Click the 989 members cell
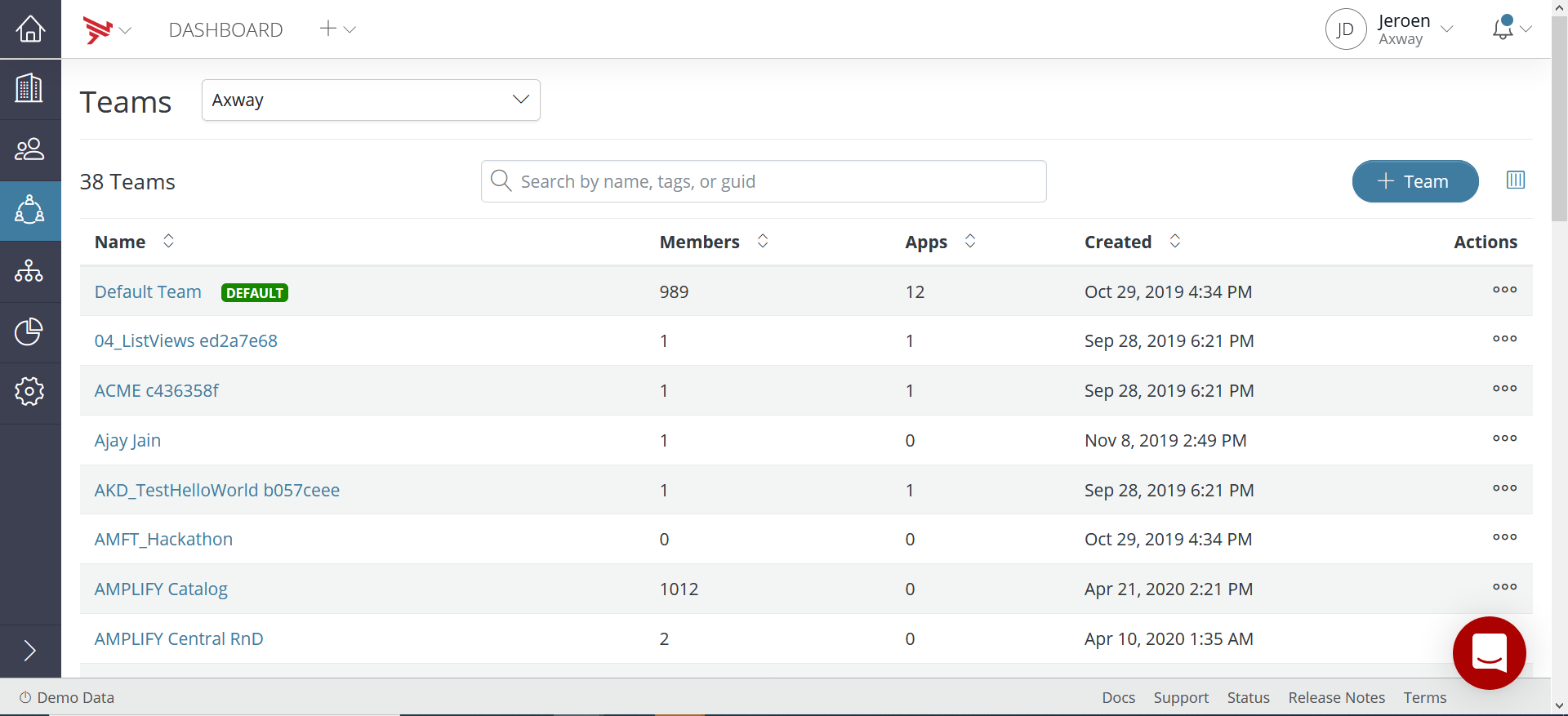This screenshot has width=1568, height=716. (x=674, y=292)
